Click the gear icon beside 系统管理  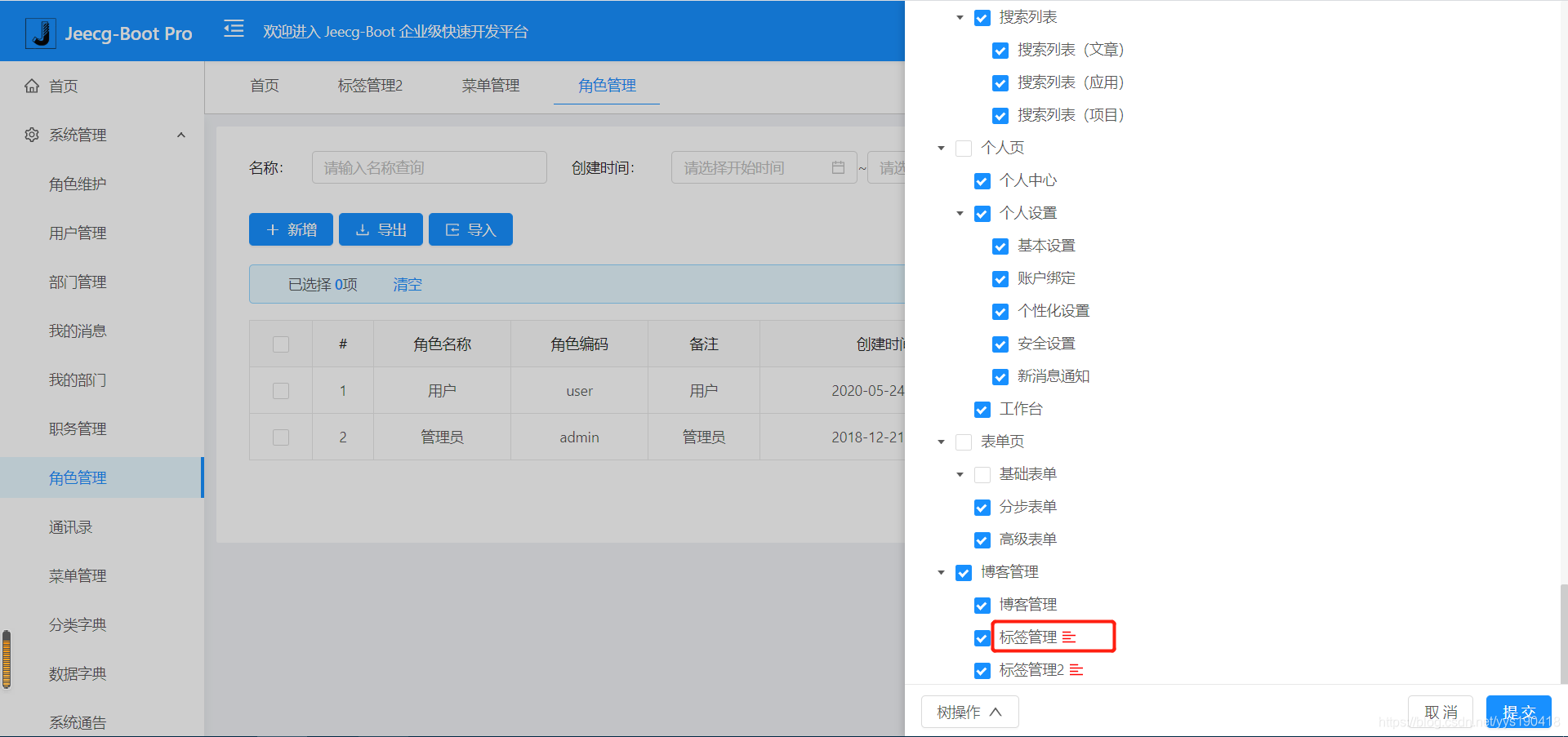click(32, 135)
